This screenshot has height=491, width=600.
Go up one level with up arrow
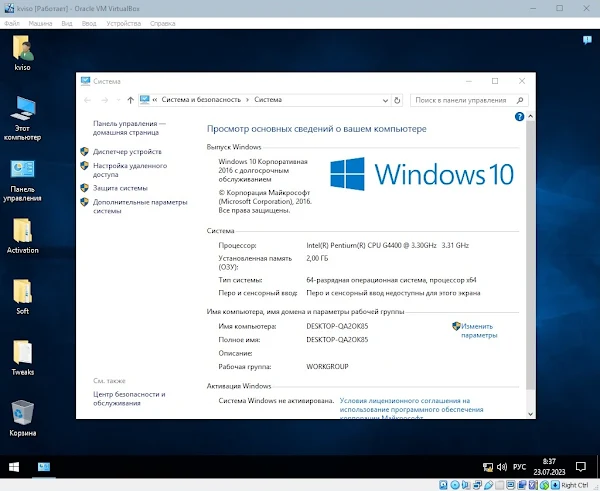tap(130, 100)
